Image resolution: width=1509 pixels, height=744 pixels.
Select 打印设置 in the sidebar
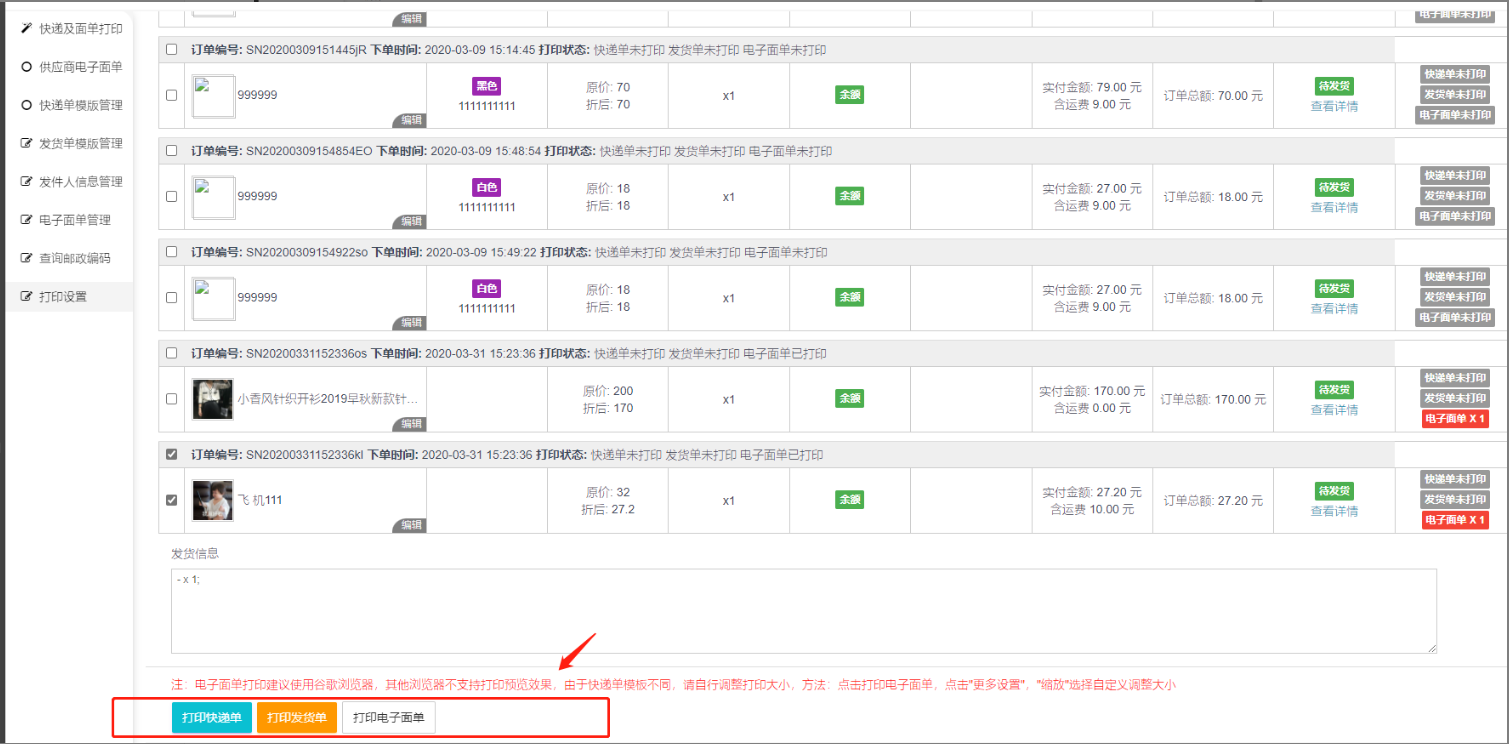[62, 297]
